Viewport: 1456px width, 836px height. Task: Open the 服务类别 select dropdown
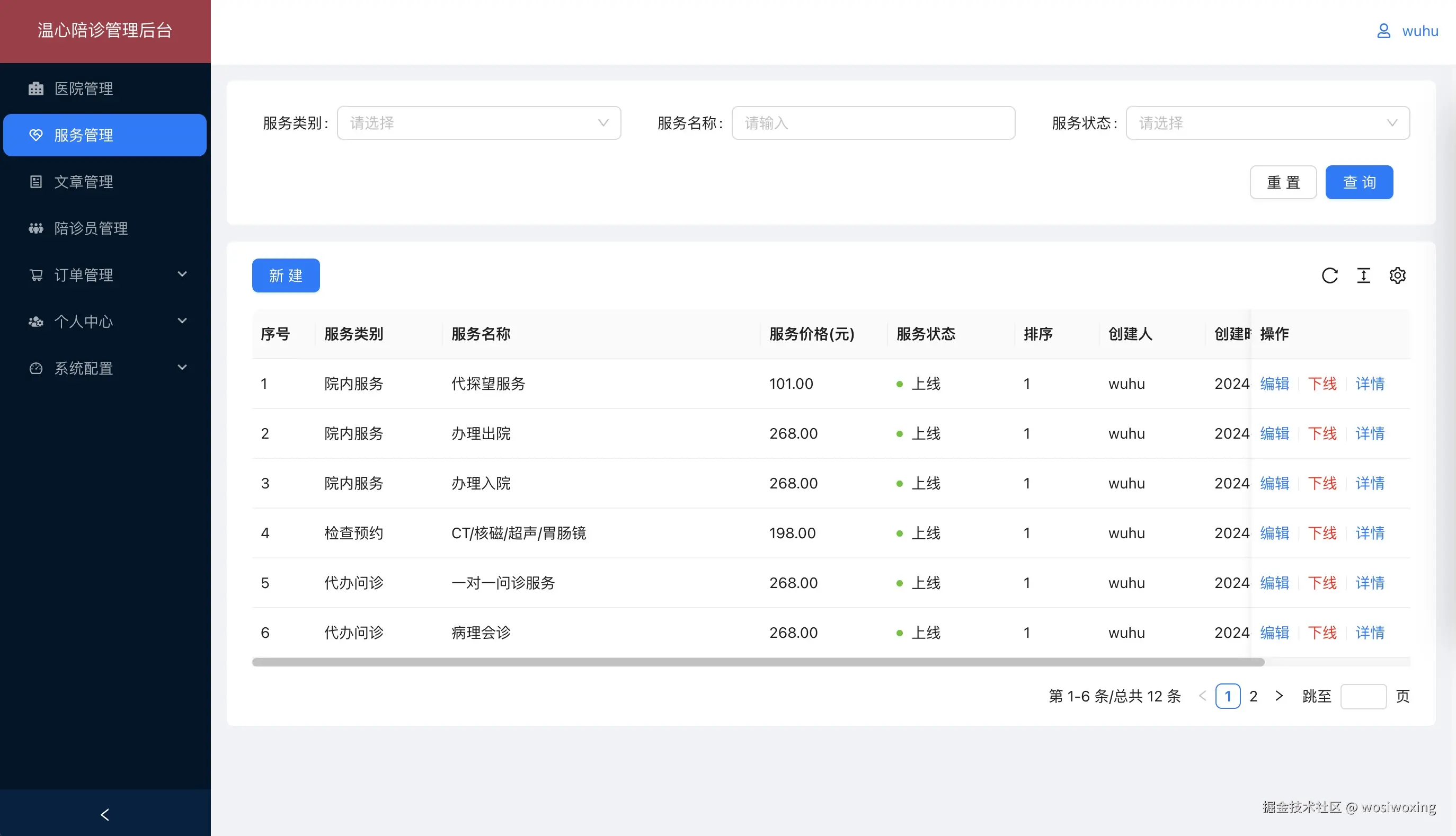(479, 123)
